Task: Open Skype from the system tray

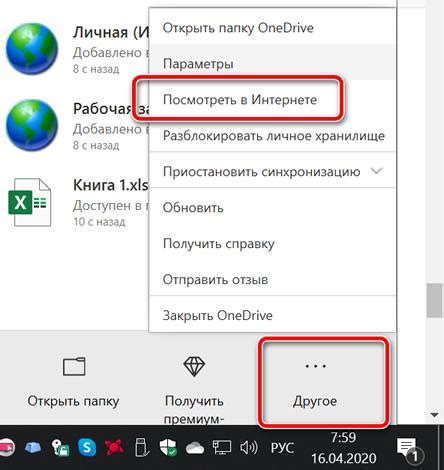Action: coord(87,447)
